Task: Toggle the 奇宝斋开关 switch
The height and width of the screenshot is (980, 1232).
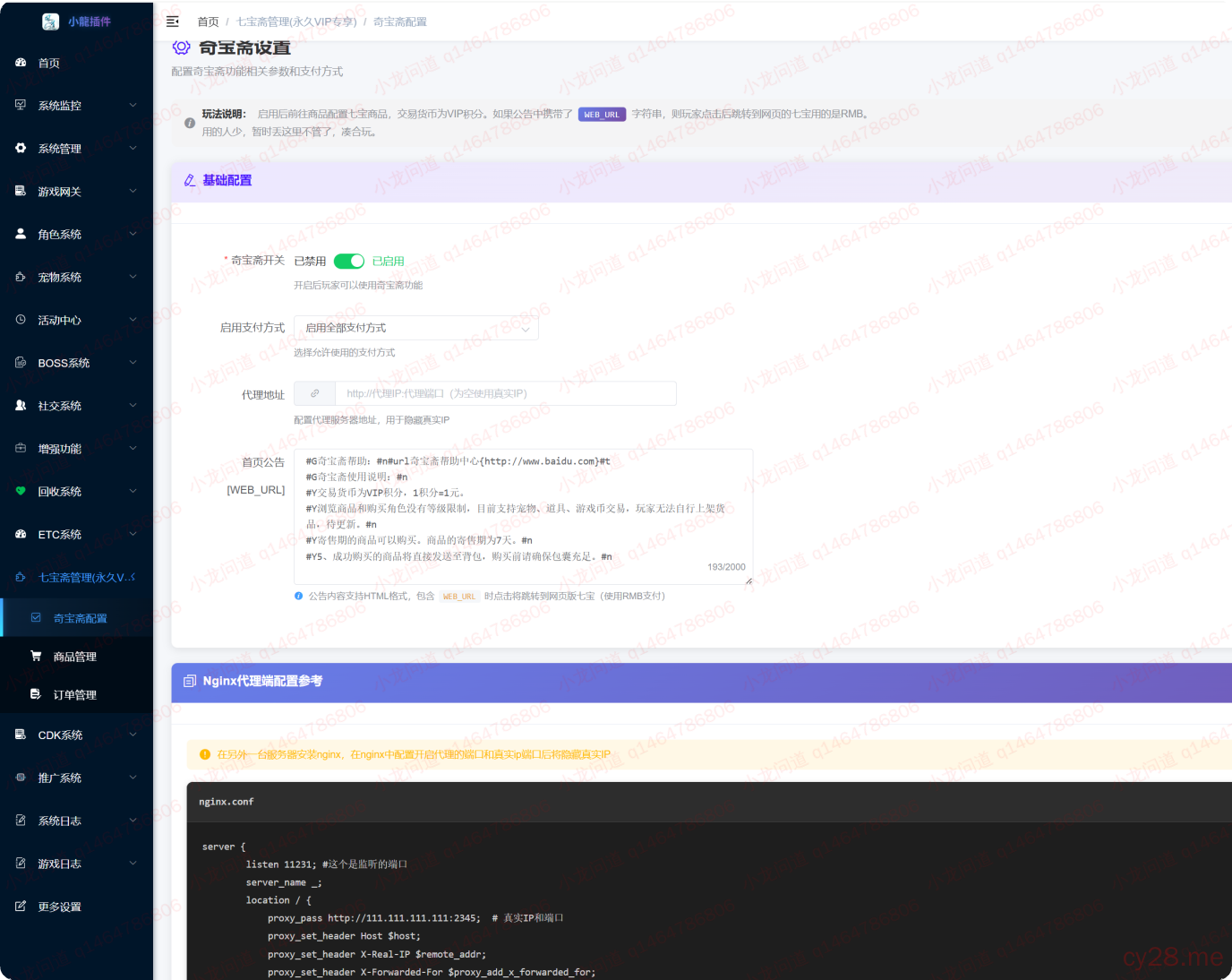Action: [x=349, y=261]
